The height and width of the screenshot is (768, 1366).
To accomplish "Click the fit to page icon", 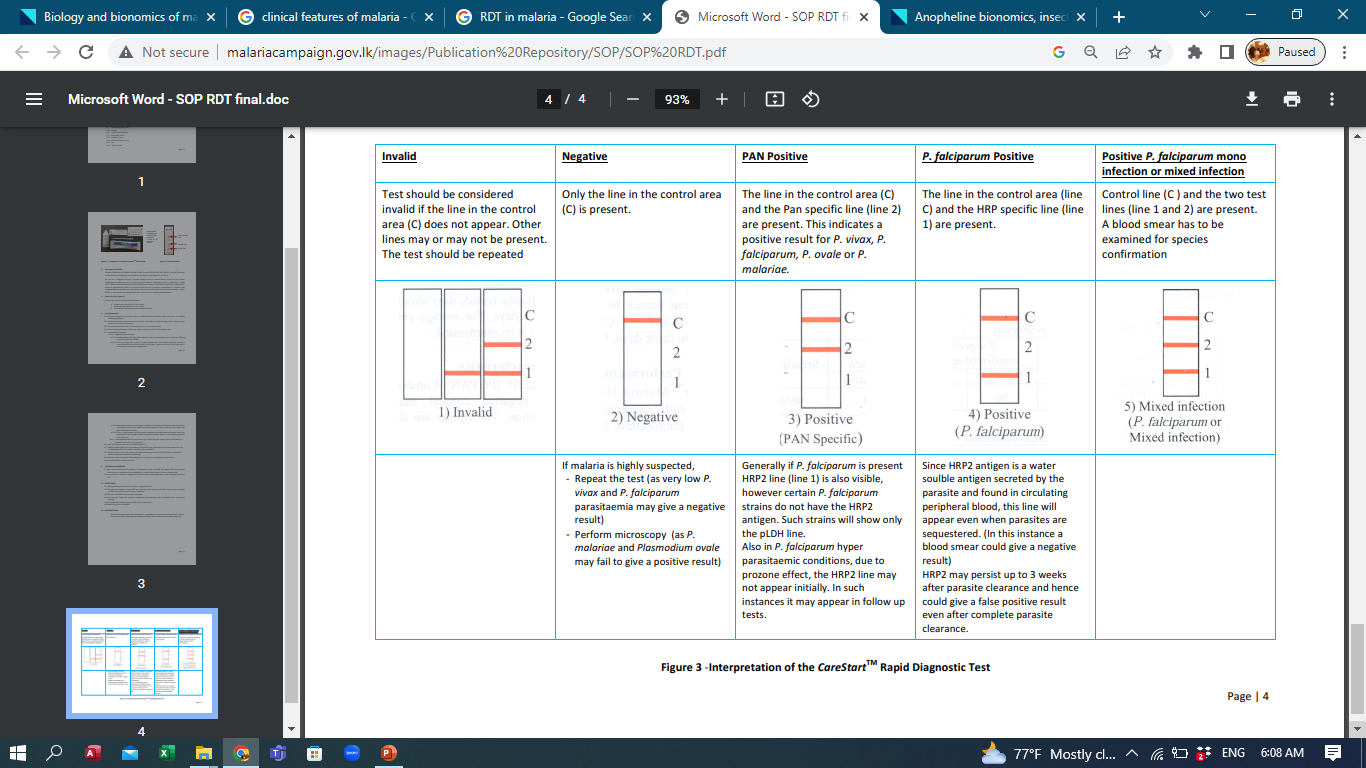I will coord(775,99).
